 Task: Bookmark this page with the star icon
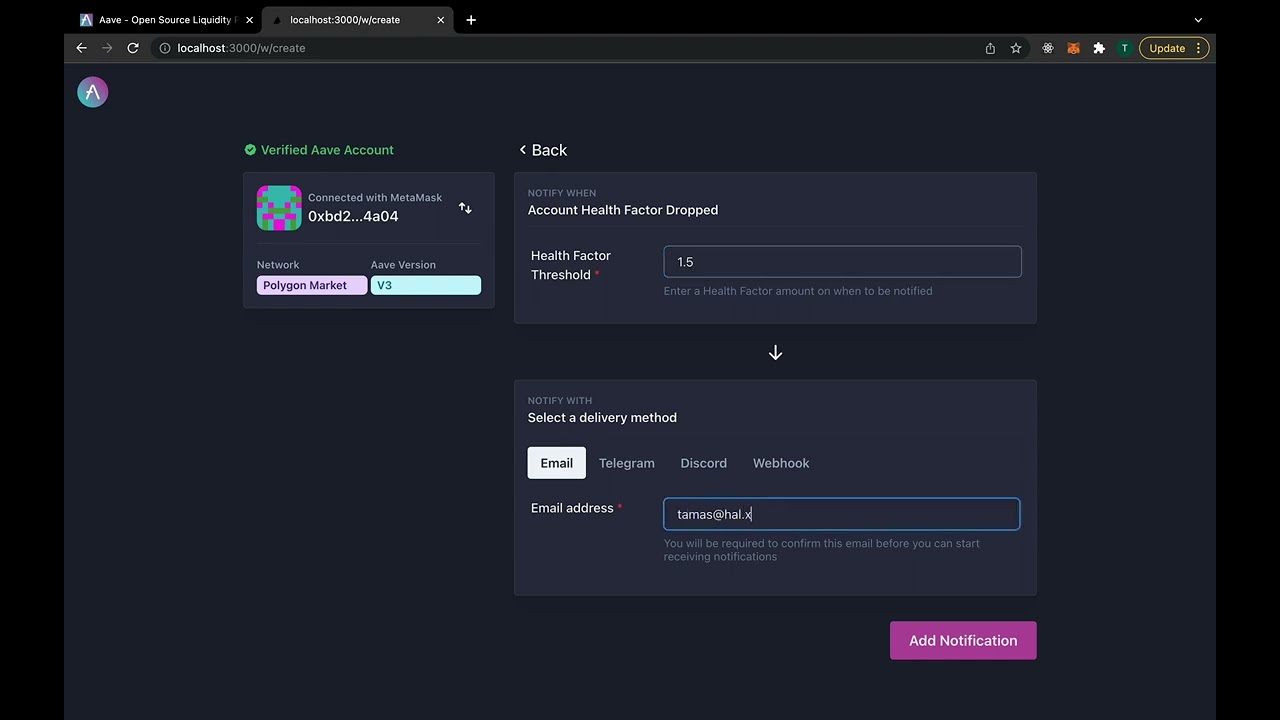(1016, 48)
